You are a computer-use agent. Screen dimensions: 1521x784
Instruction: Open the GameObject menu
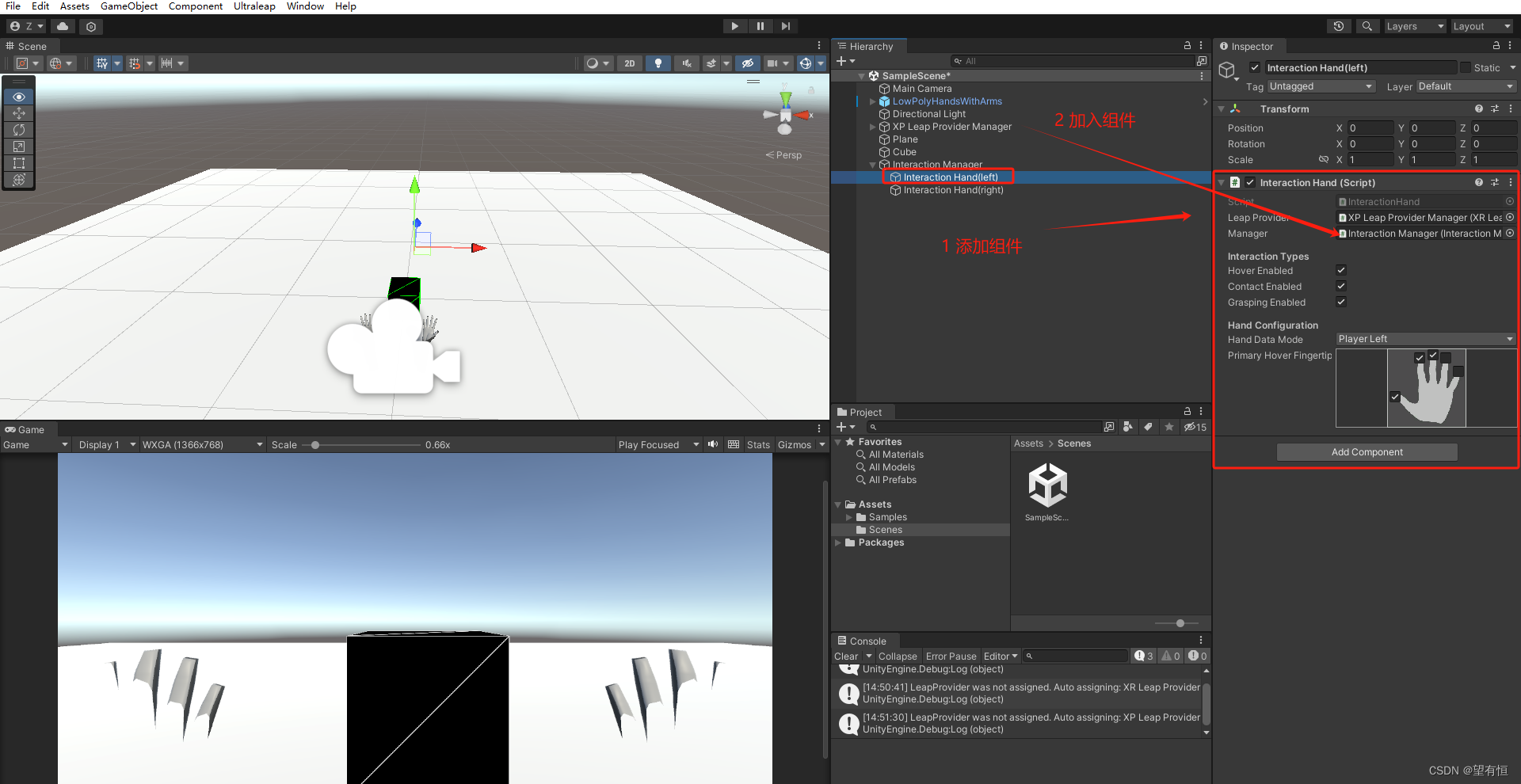pyautogui.click(x=129, y=6)
